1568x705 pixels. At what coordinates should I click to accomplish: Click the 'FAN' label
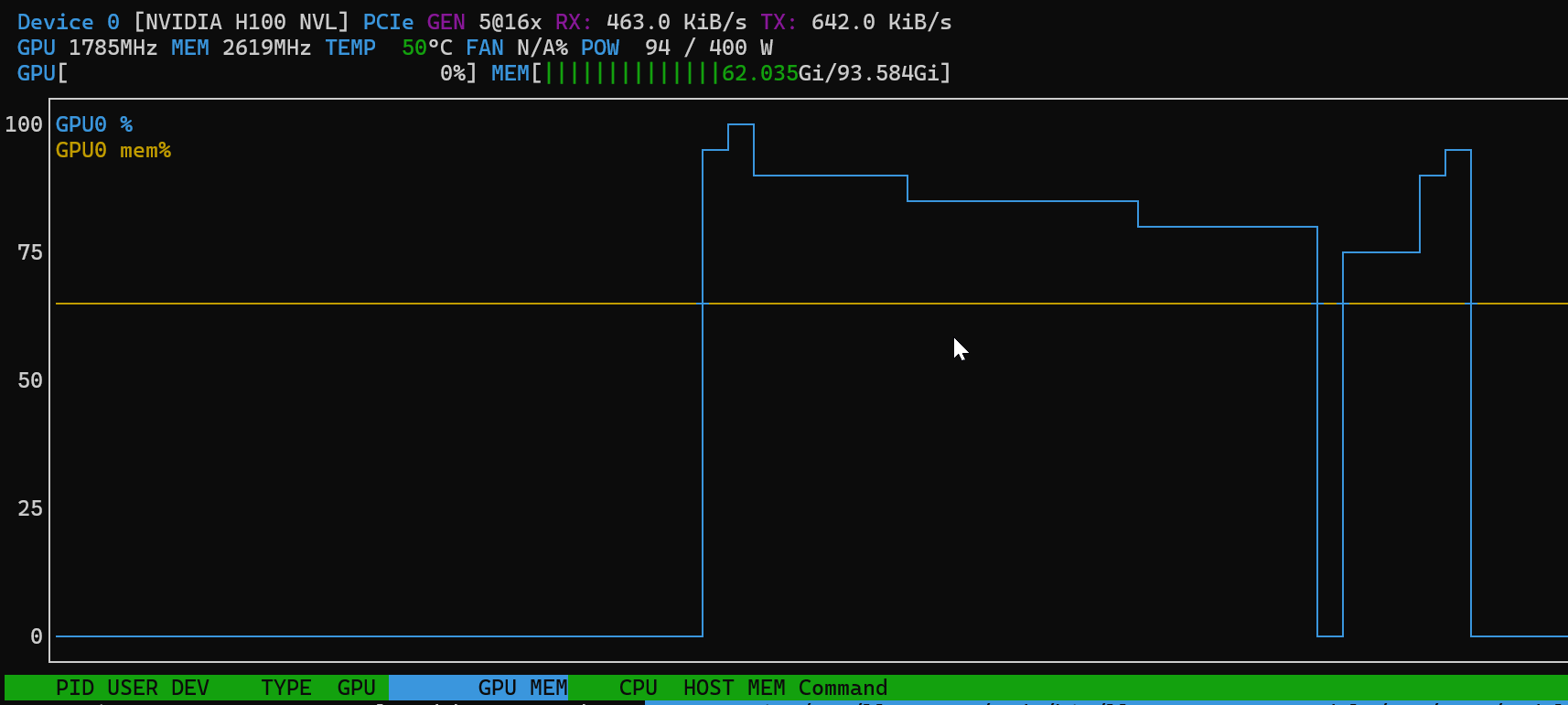pos(485,48)
